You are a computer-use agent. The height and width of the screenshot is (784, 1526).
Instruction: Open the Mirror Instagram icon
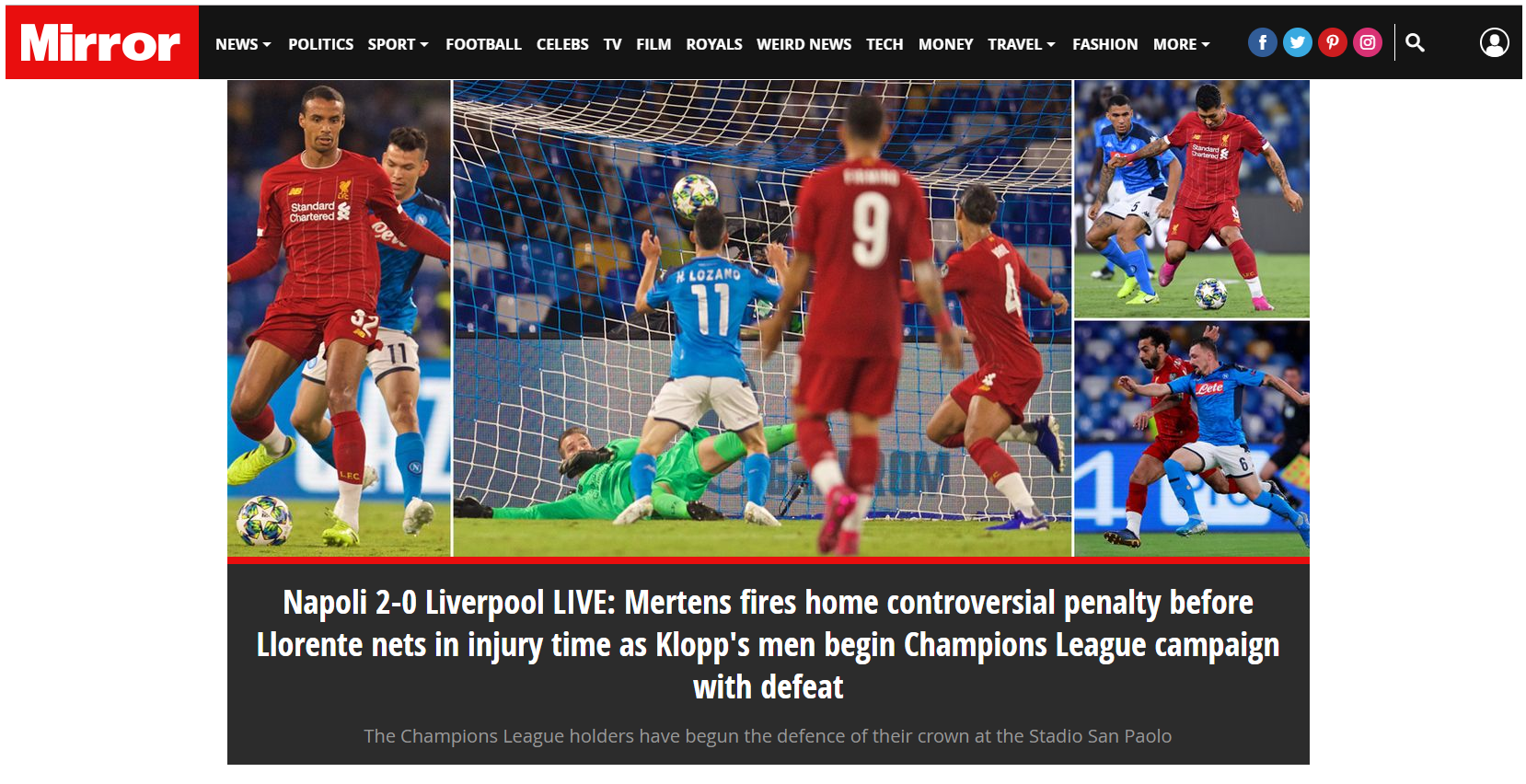(x=1367, y=42)
